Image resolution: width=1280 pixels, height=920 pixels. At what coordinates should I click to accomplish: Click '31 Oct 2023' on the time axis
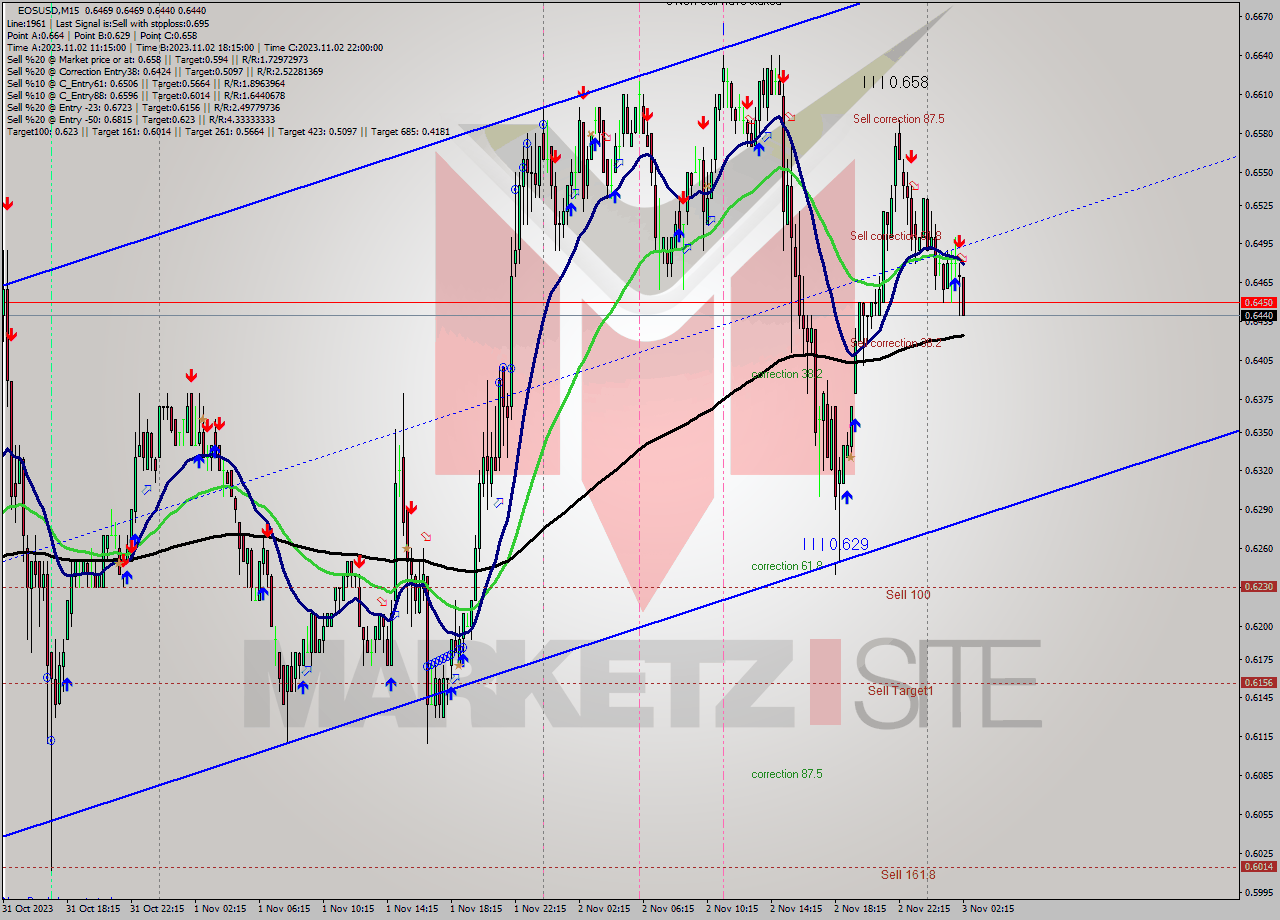(x=28, y=909)
